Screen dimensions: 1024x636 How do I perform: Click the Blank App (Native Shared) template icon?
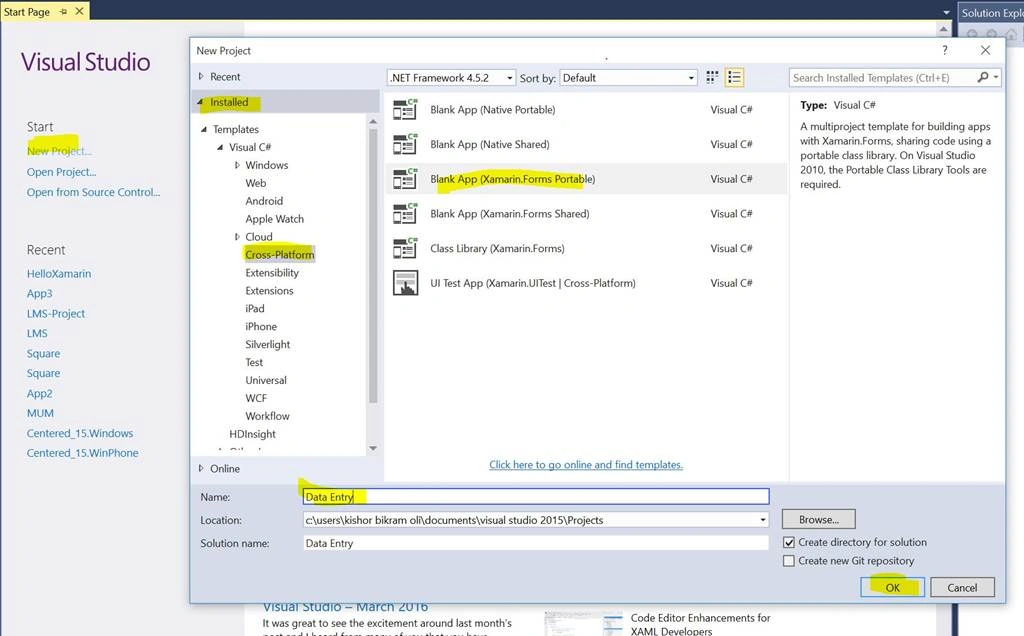[405, 144]
